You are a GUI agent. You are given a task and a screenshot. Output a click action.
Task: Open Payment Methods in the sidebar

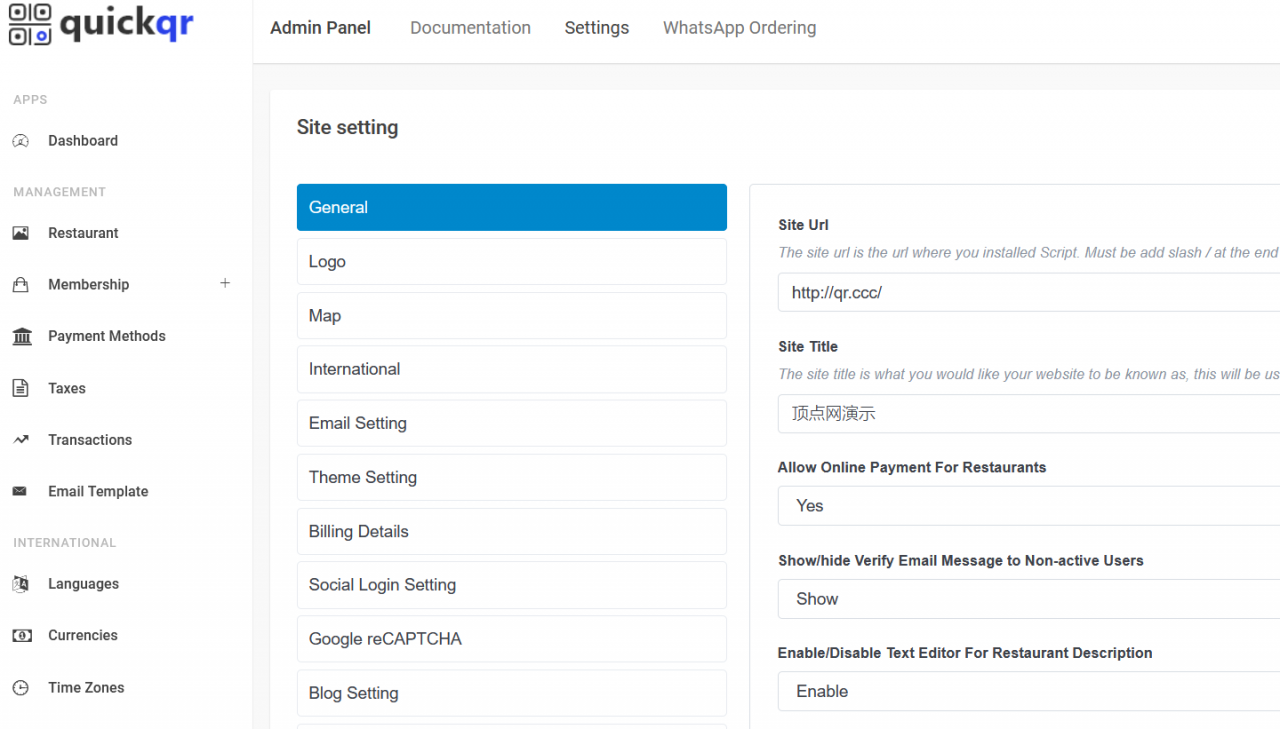[107, 336]
